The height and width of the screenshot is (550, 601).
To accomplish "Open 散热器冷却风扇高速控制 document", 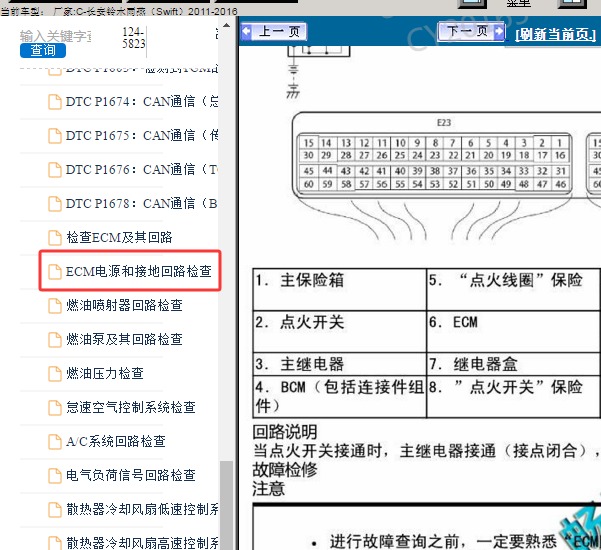I will point(142,543).
